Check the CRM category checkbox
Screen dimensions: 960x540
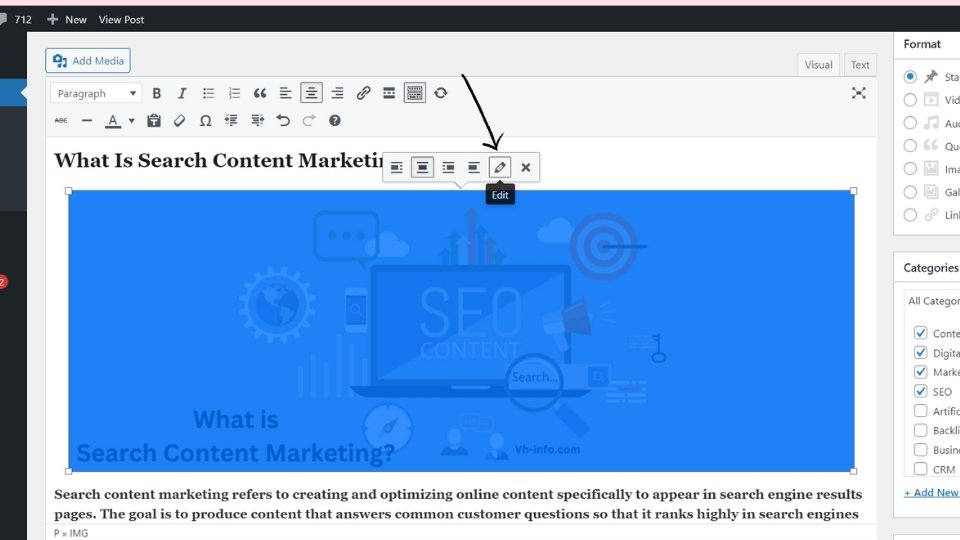pyautogui.click(x=920, y=468)
